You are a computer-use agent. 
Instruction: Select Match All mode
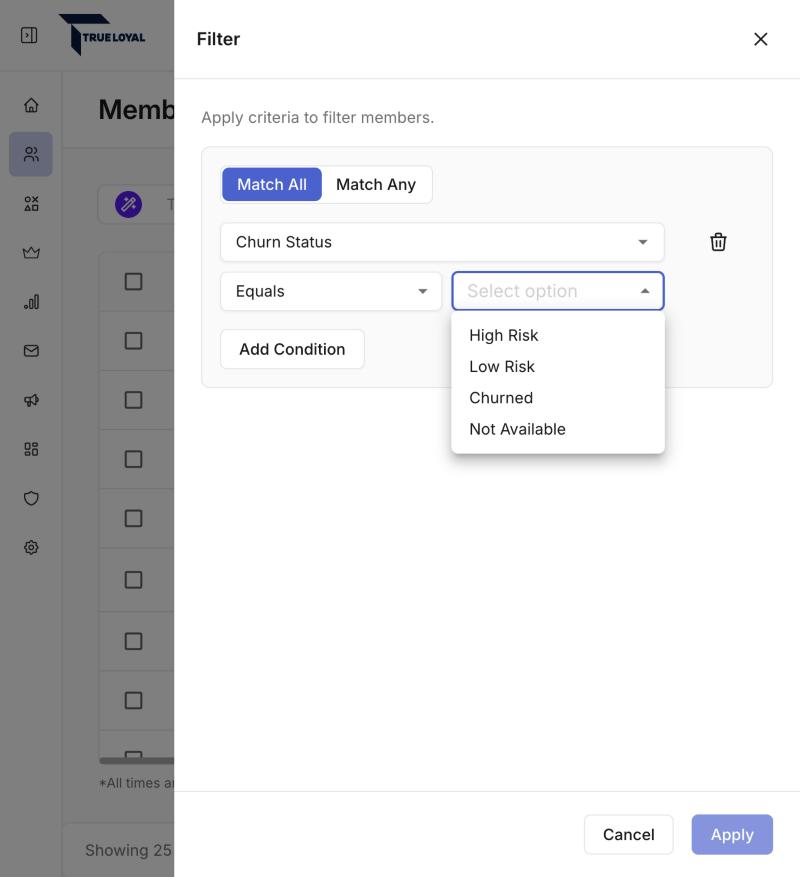[x=272, y=185]
